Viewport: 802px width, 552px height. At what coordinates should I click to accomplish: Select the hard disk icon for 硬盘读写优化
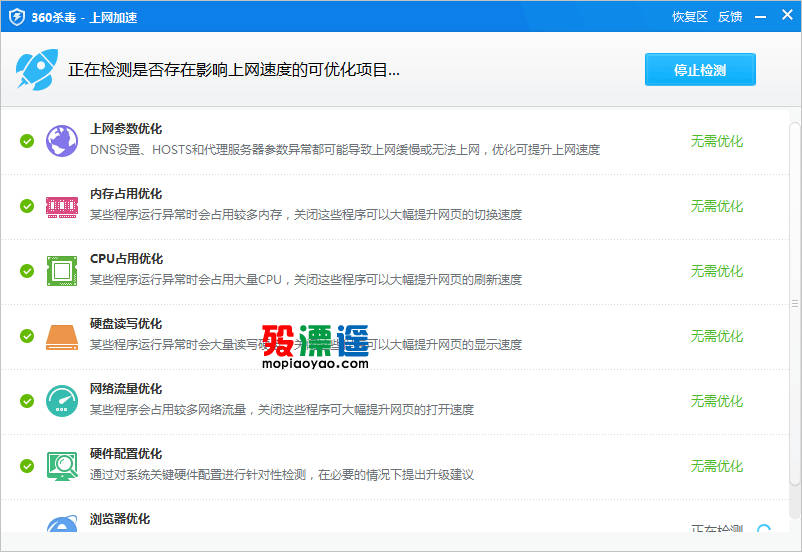click(62, 337)
